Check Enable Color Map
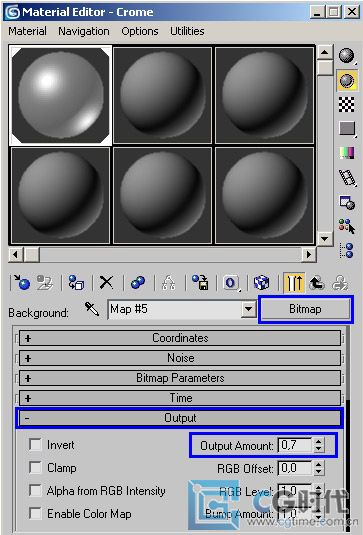 click(35, 514)
